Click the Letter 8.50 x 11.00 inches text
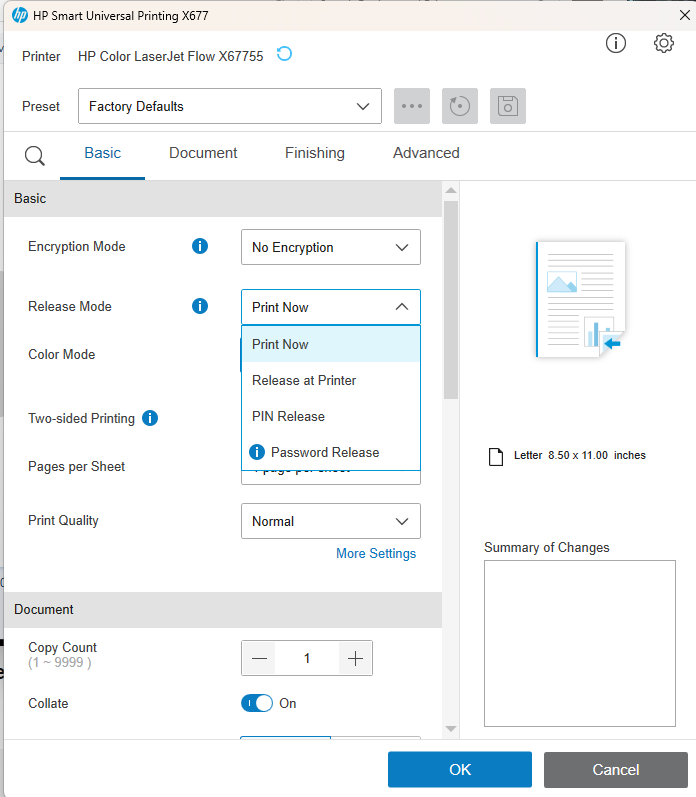Viewport: 696px width, 797px height. point(580,455)
